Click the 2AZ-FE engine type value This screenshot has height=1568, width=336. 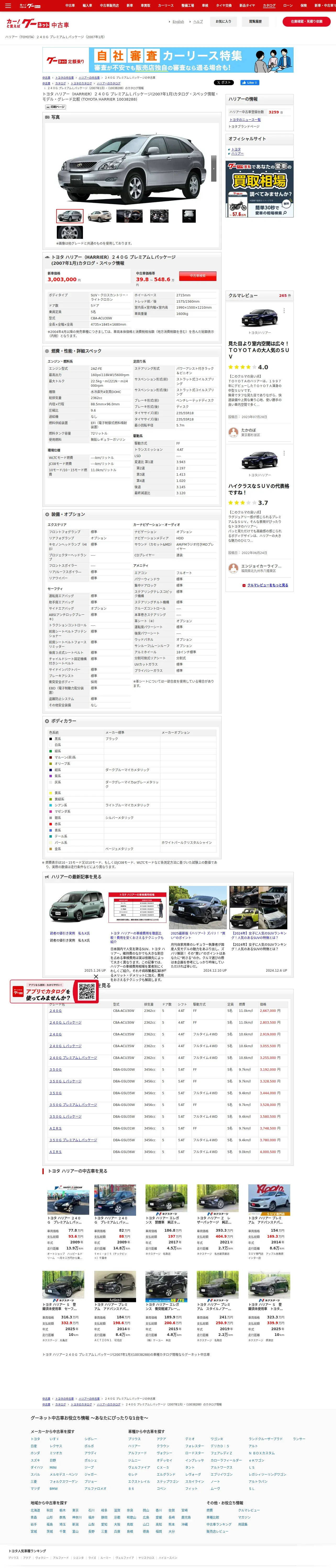96,368
